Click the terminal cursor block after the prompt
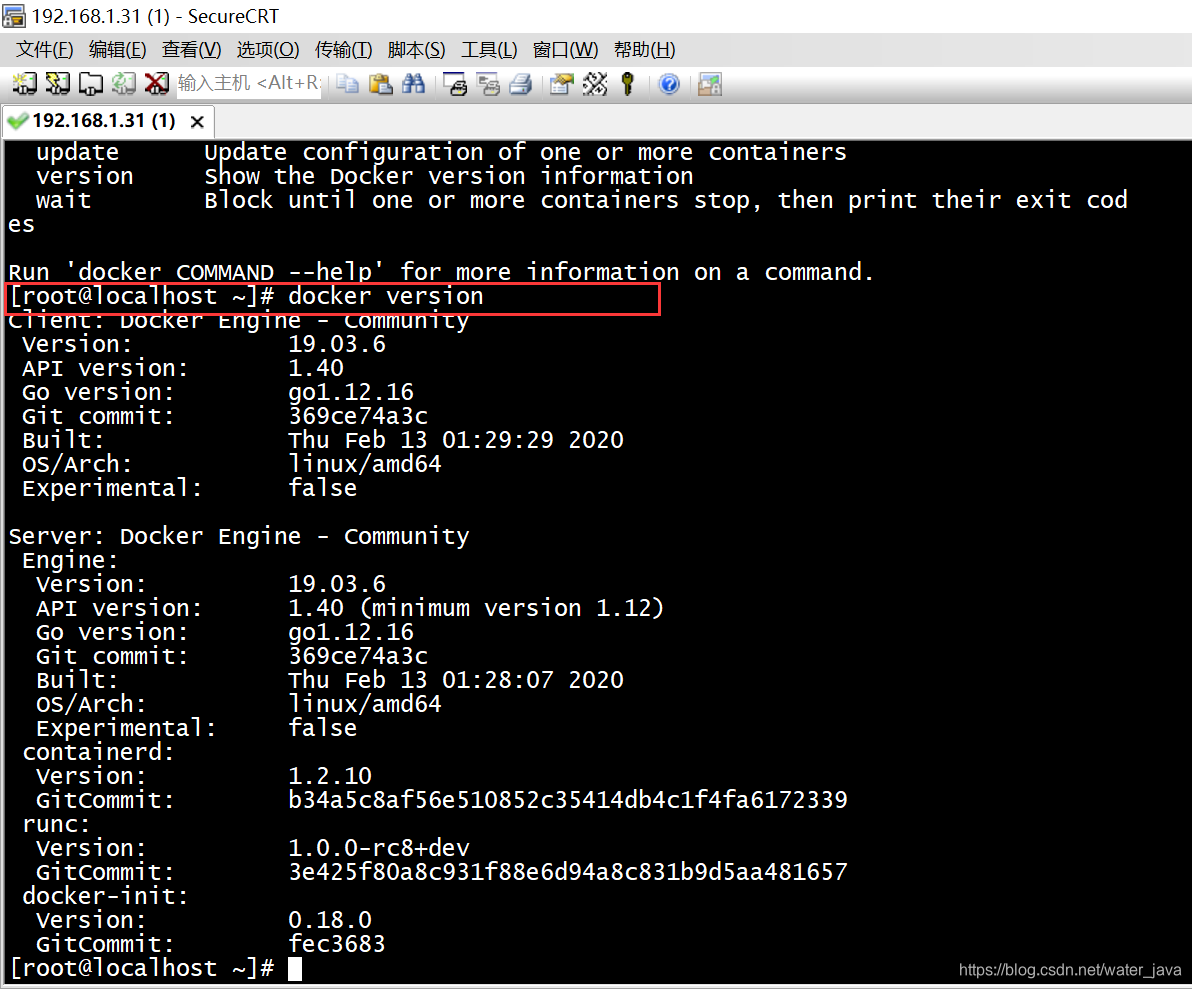 click(x=295, y=968)
